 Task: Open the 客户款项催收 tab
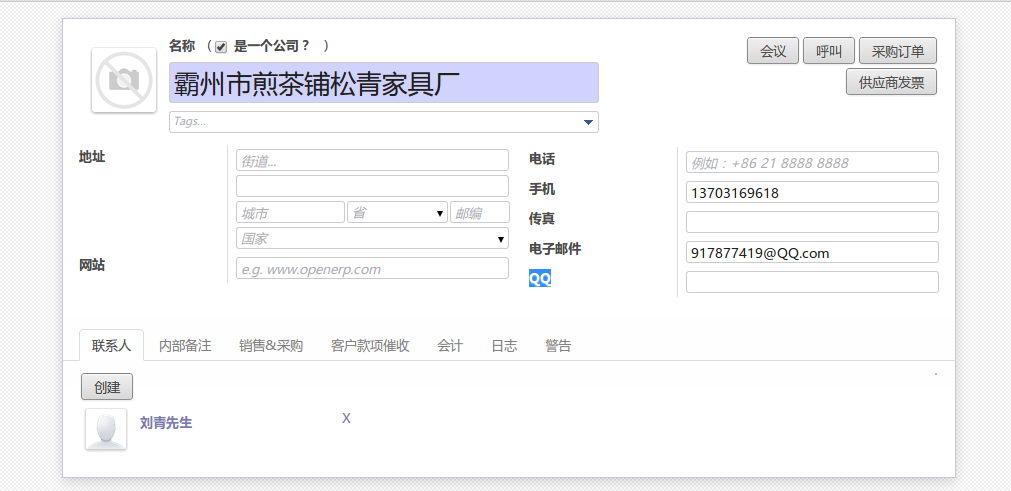pyautogui.click(x=370, y=345)
